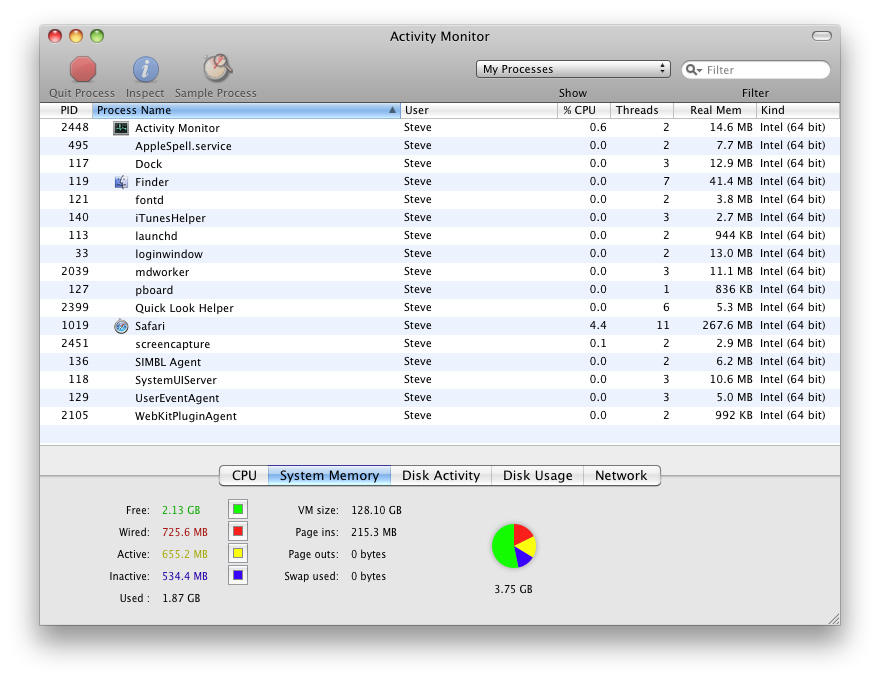Click the memory usage pie chart
Viewport: 880px width, 680px height.
pyautogui.click(x=514, y=545)
